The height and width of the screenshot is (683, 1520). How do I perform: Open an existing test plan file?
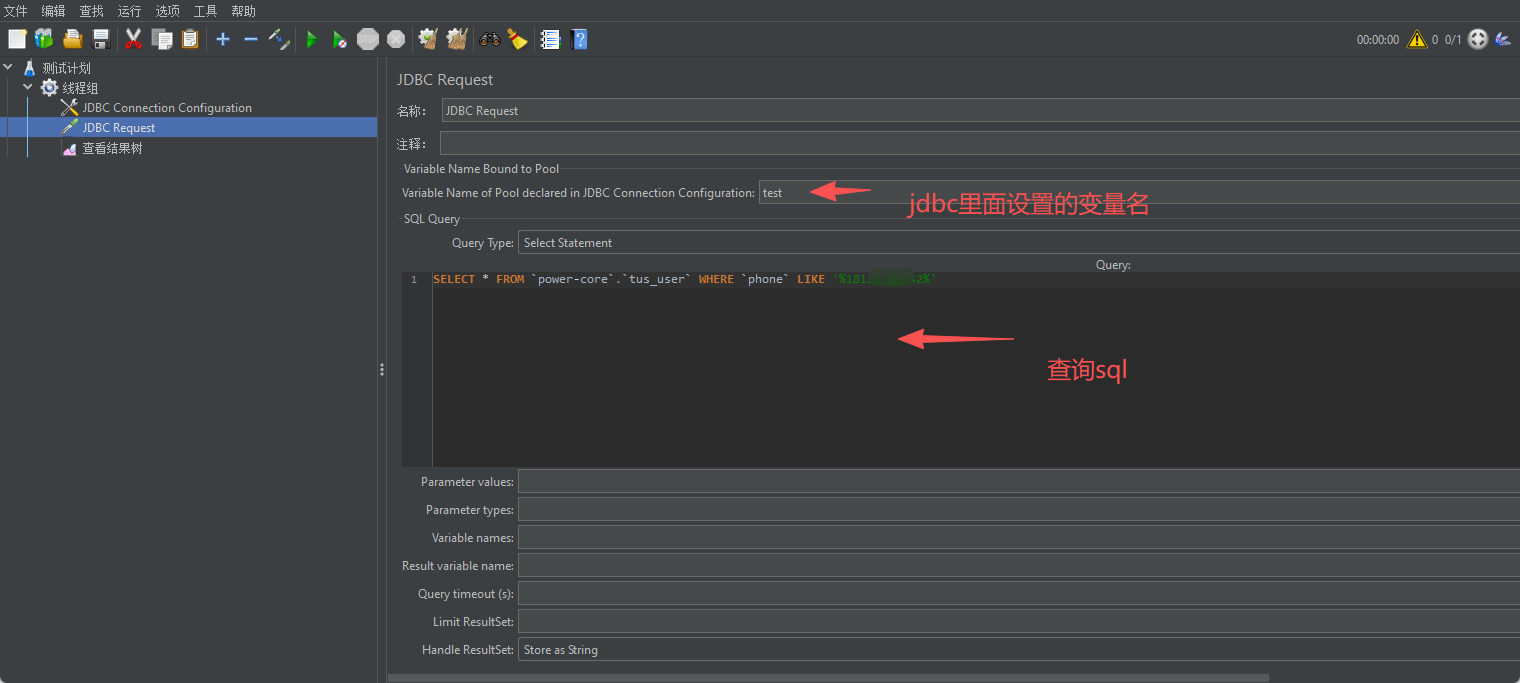click(x=72, y=39)
